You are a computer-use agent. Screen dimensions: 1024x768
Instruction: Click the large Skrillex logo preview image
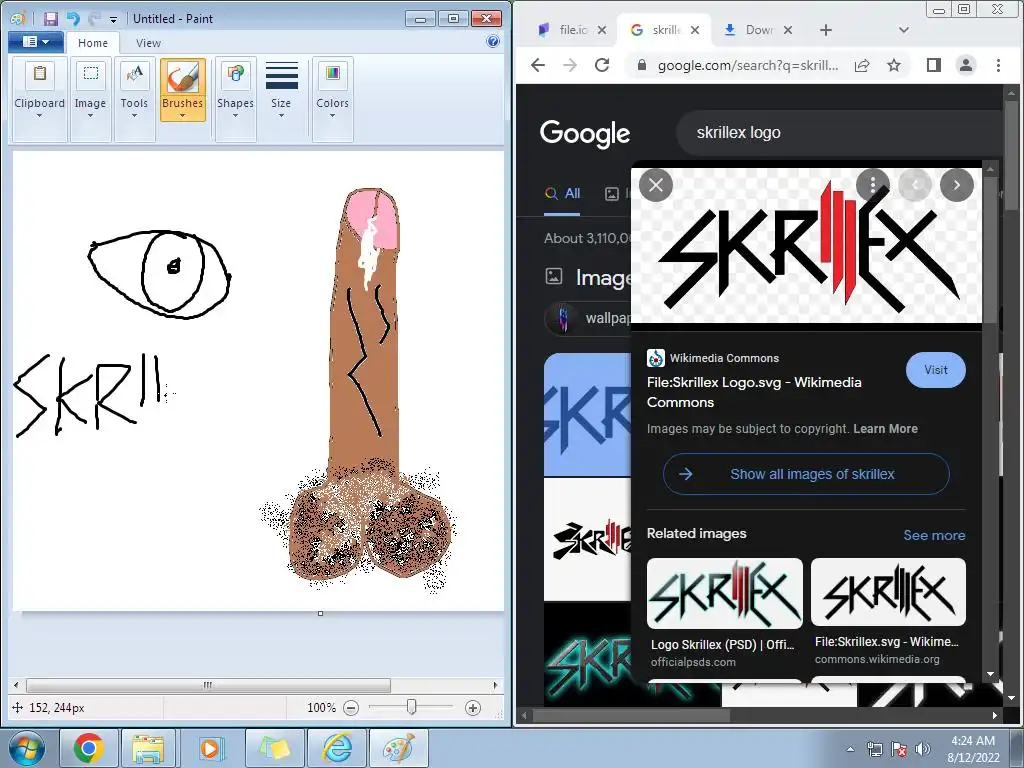click(x=807, y=246)
